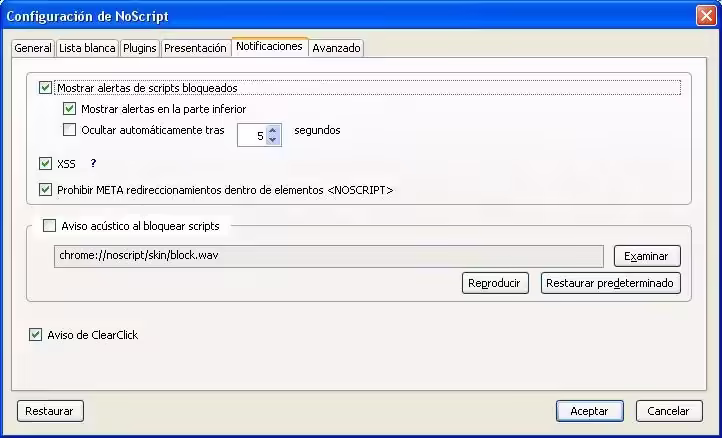Toggle Aviso de ClearClick checkbox
The image size is (722, 438).
click(x=35, y=334)
